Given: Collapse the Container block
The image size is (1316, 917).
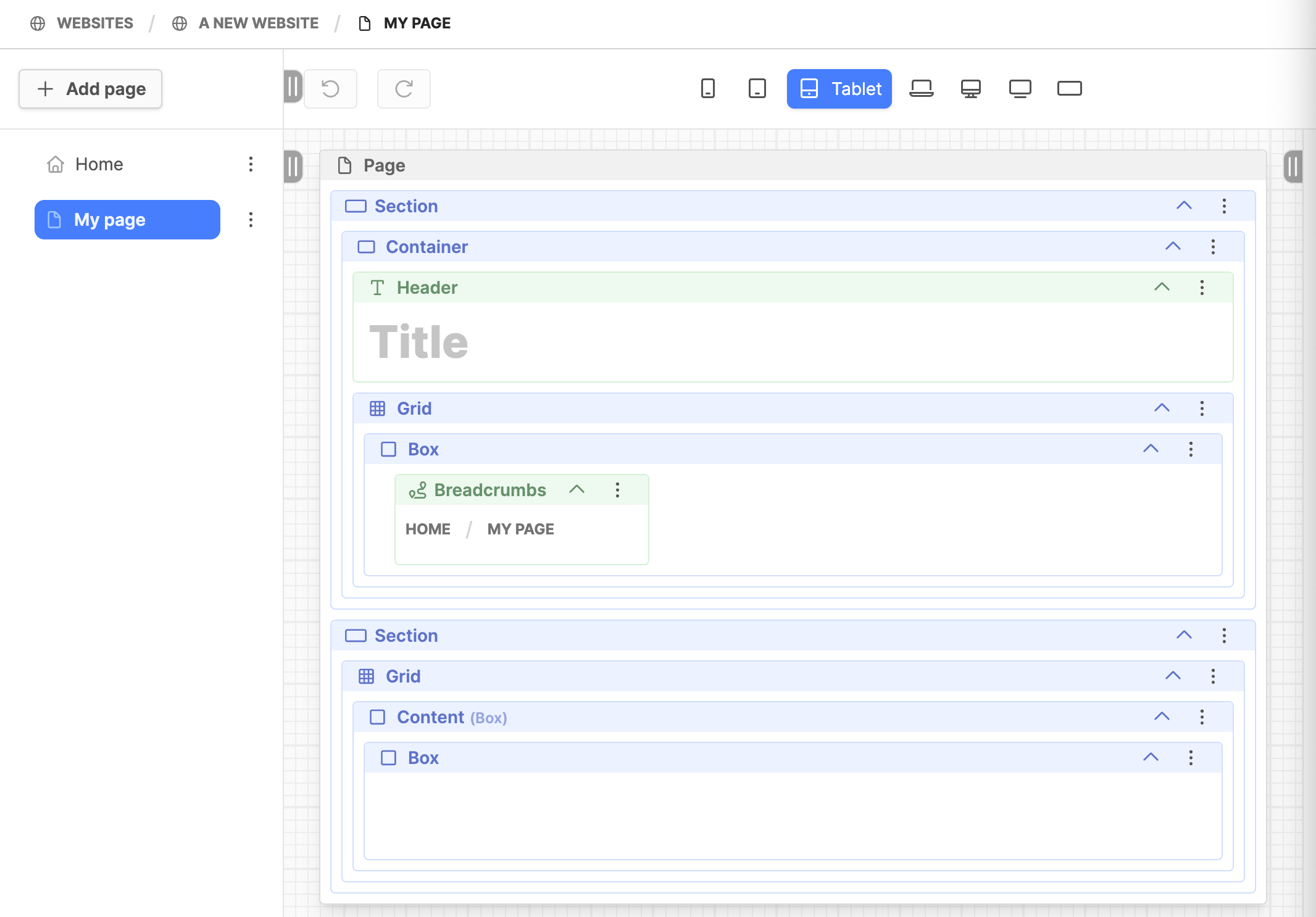Looking at the screenshot, I should click(1173, 246).
